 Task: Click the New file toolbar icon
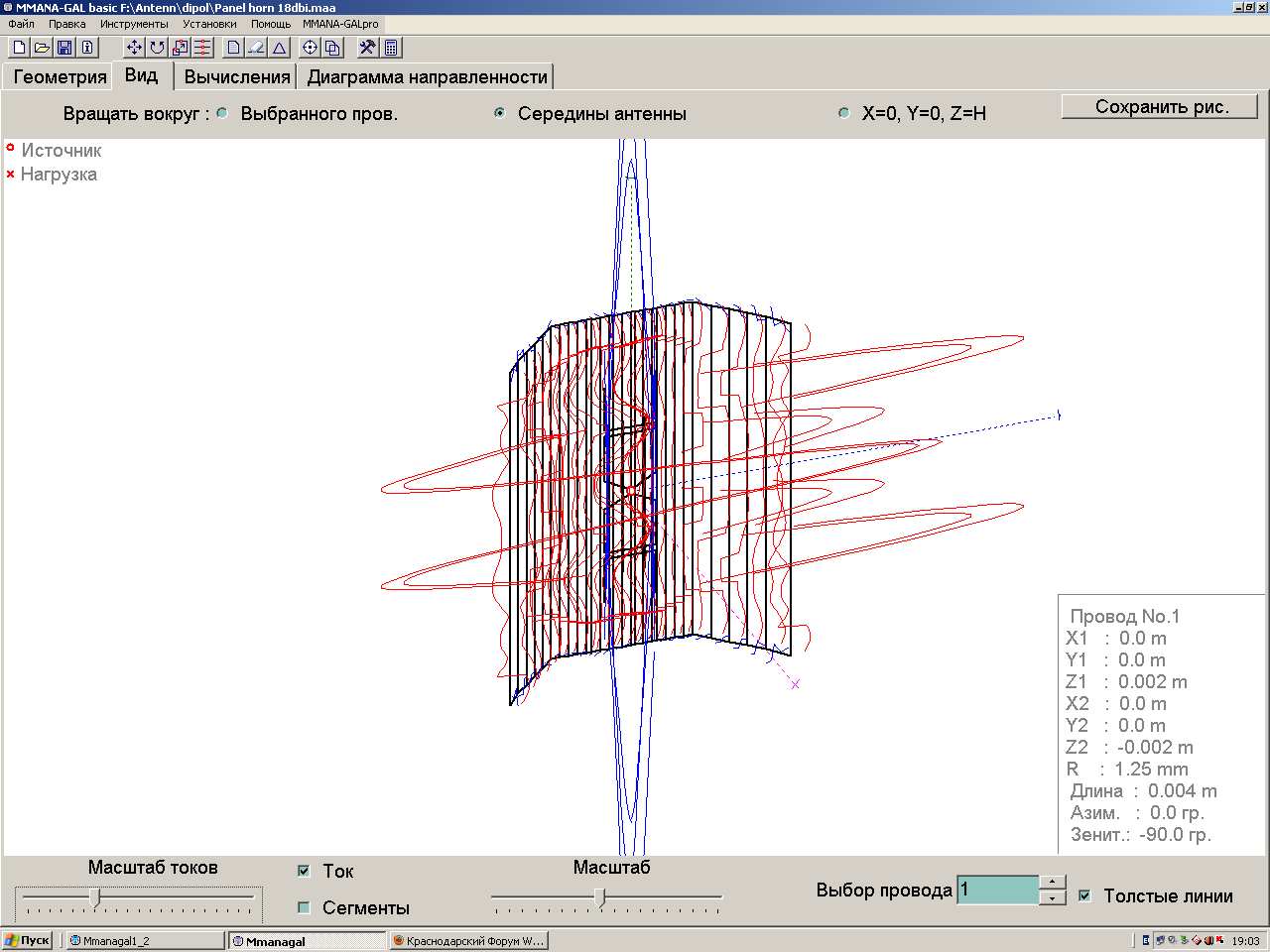coord(19,48)
